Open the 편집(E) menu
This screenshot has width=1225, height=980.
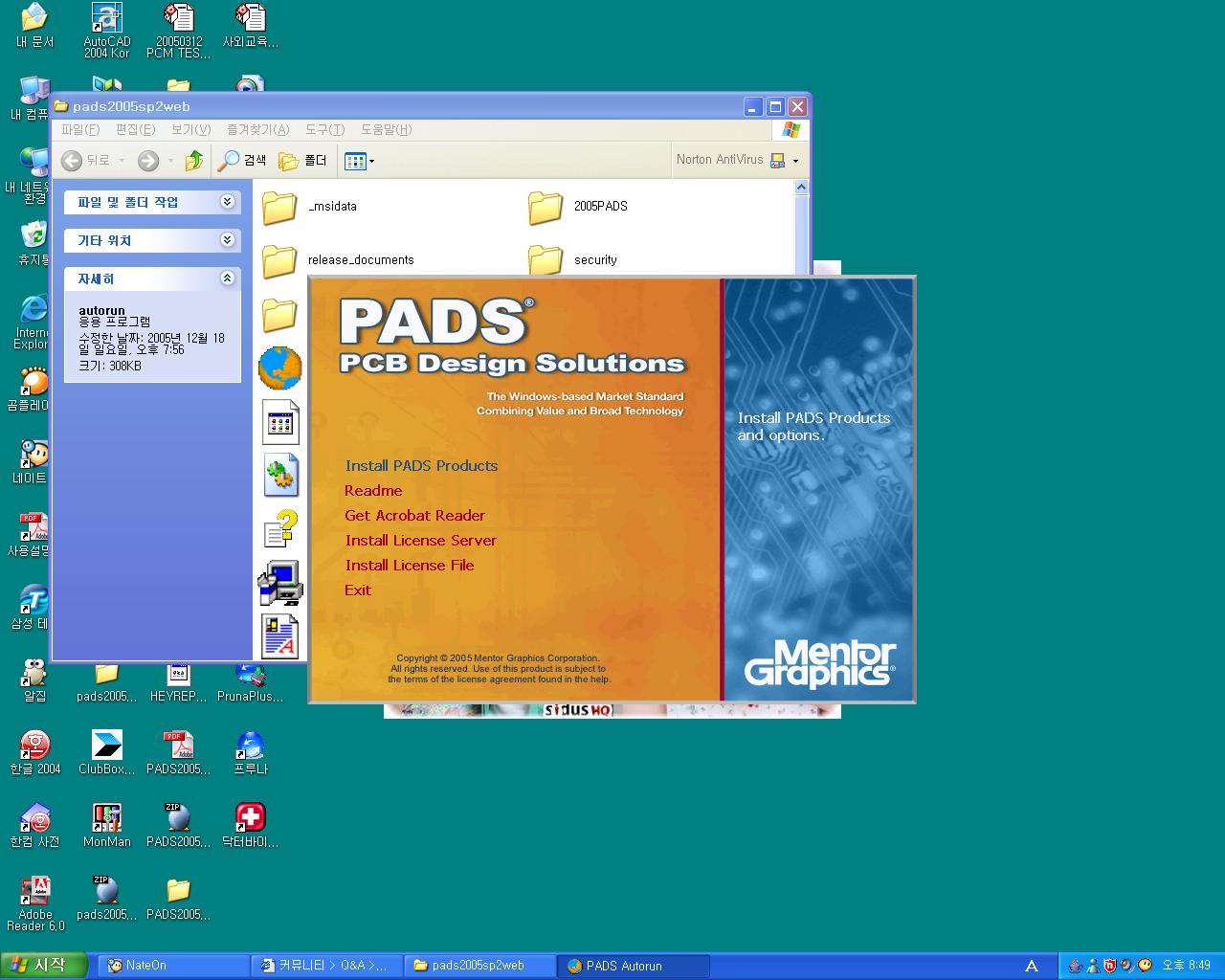(x=135, y=130)
